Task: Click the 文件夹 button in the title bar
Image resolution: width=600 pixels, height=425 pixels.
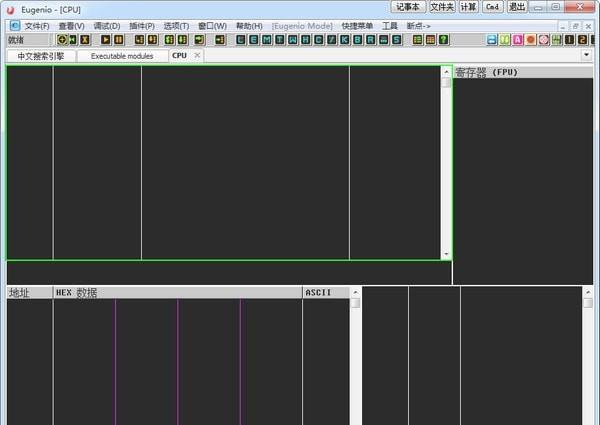Action: [442, 7]
